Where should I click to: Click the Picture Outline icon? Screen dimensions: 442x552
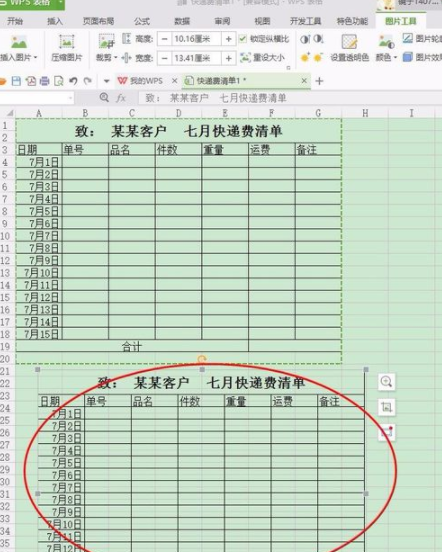click(x=408, y=38)
